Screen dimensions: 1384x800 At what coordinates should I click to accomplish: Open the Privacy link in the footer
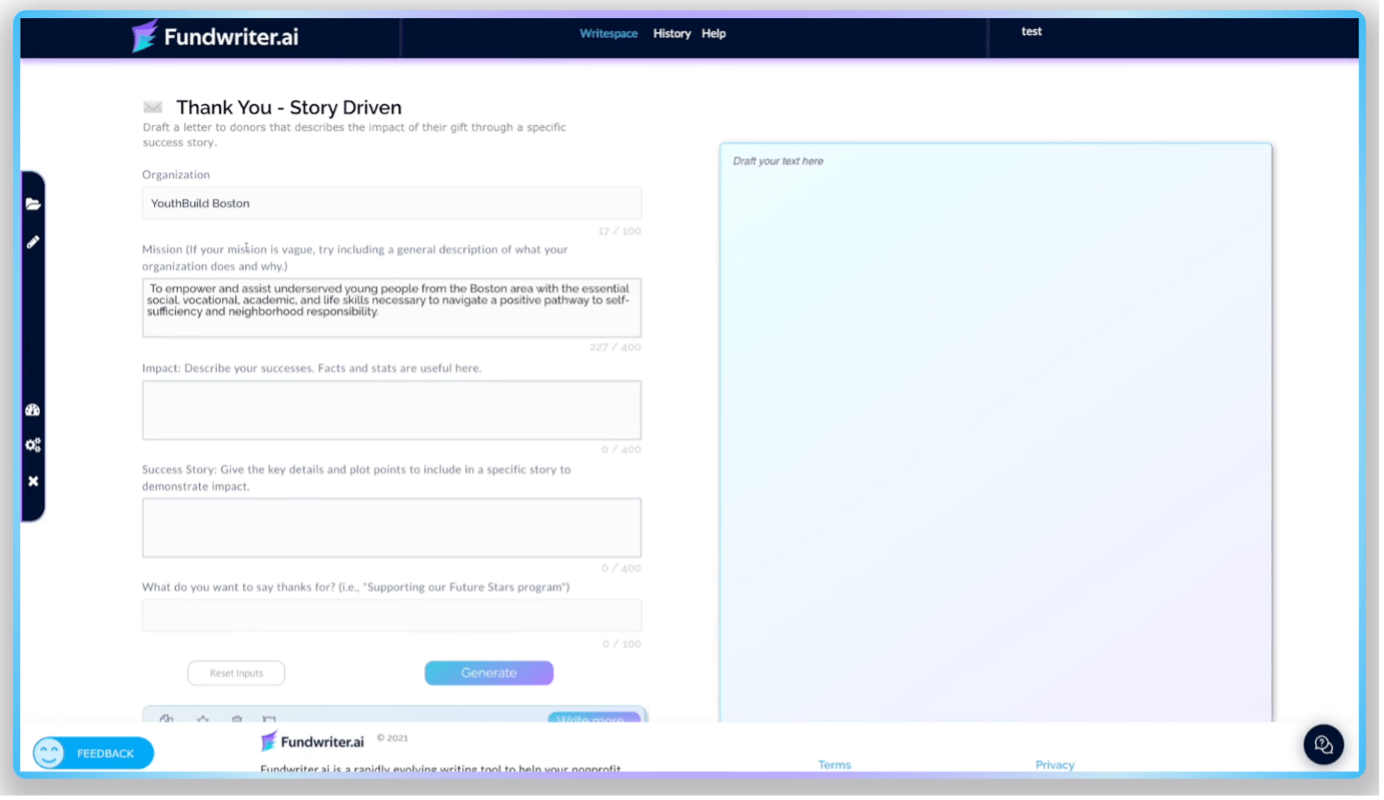(1057, 766)
